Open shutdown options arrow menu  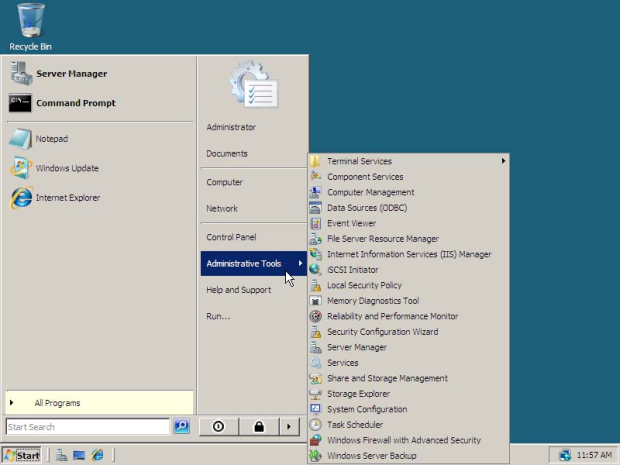click(x=289, y=427)
